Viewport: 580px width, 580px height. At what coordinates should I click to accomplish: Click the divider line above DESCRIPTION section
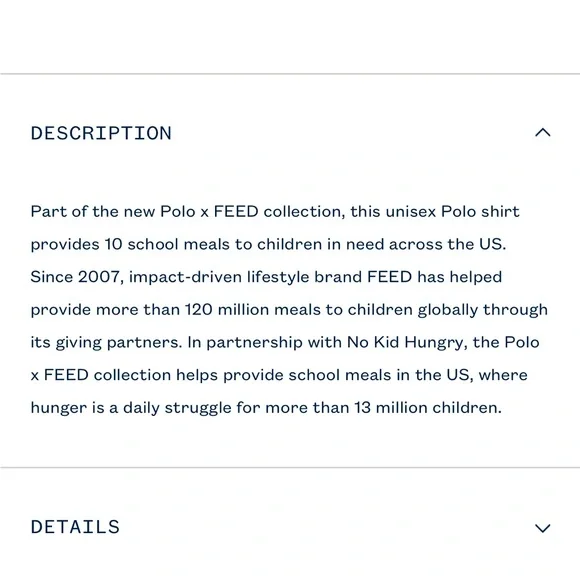(290, 74)
